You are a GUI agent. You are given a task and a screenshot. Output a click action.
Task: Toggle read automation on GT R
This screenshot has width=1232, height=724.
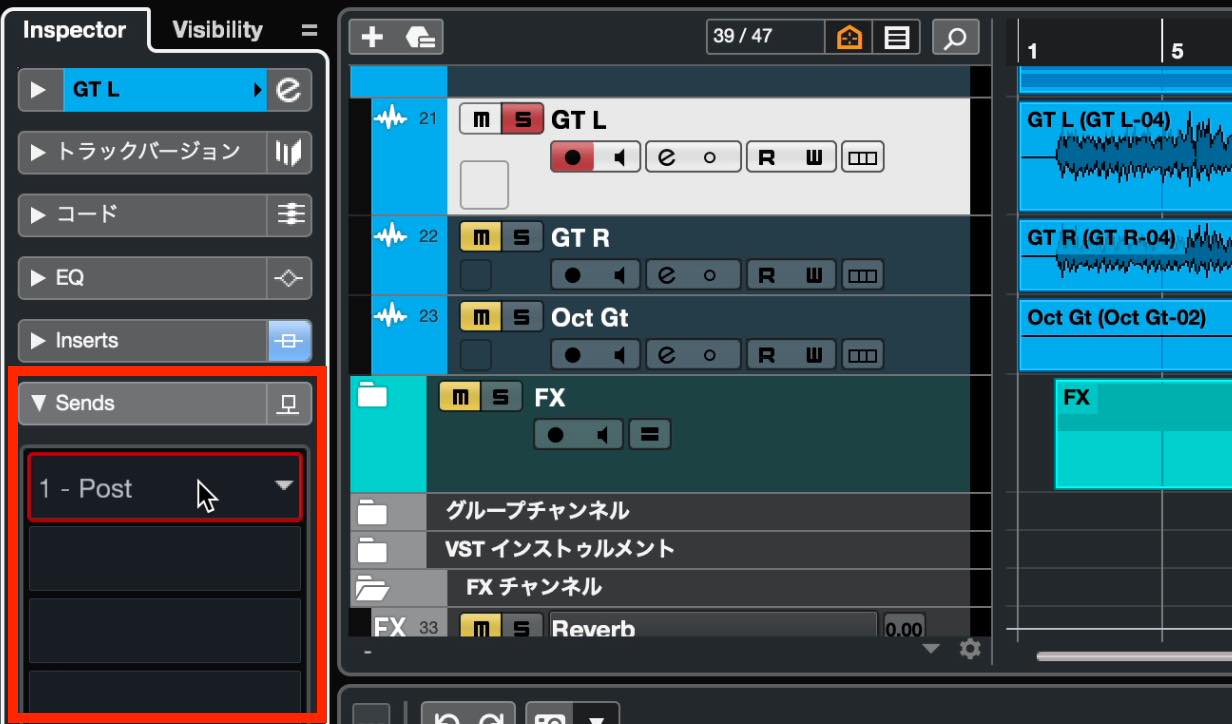(768, 274)
